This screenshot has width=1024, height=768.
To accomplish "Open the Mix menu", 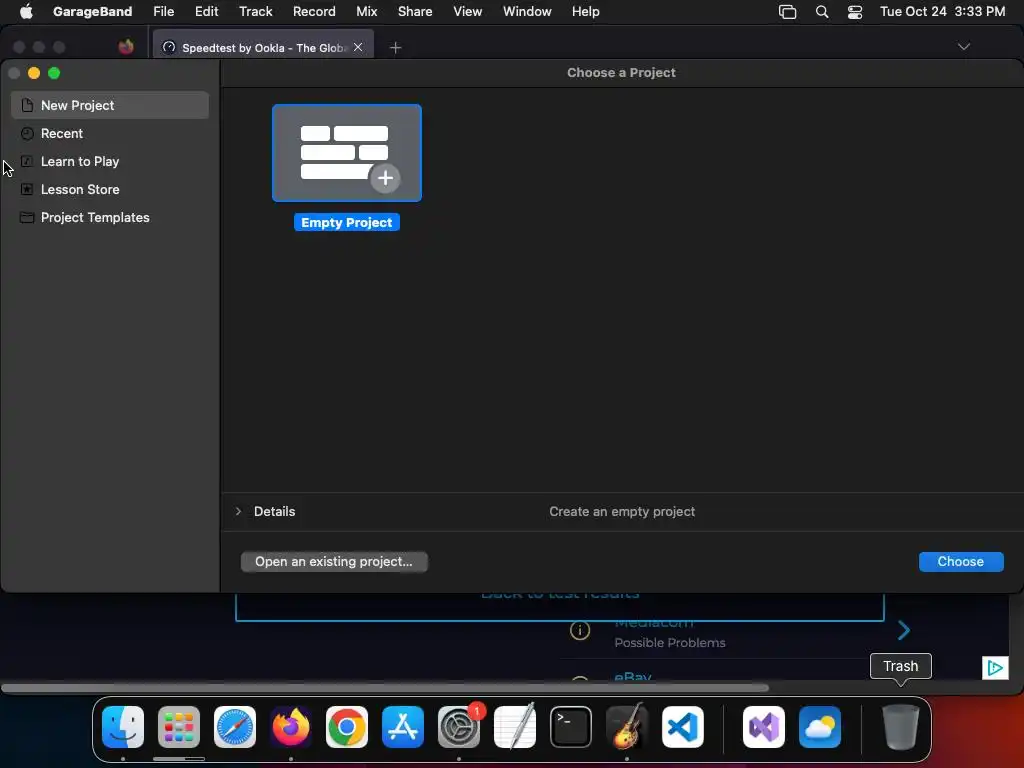I will [366, 11].
